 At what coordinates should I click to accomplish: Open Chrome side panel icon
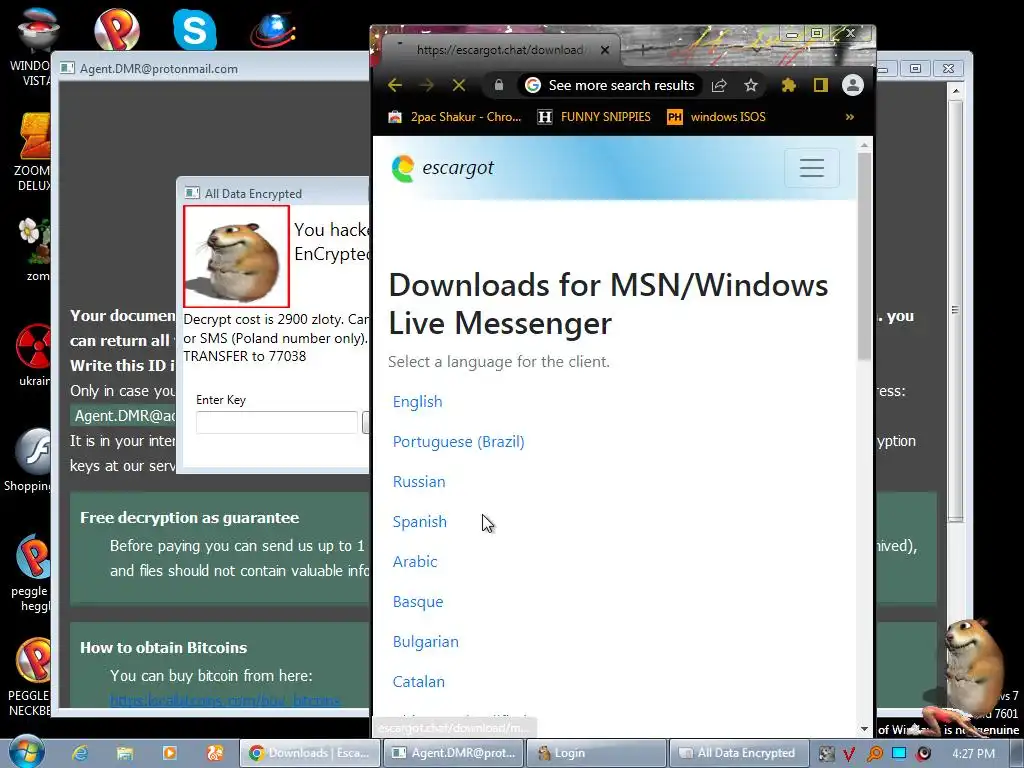pos(820,86)
